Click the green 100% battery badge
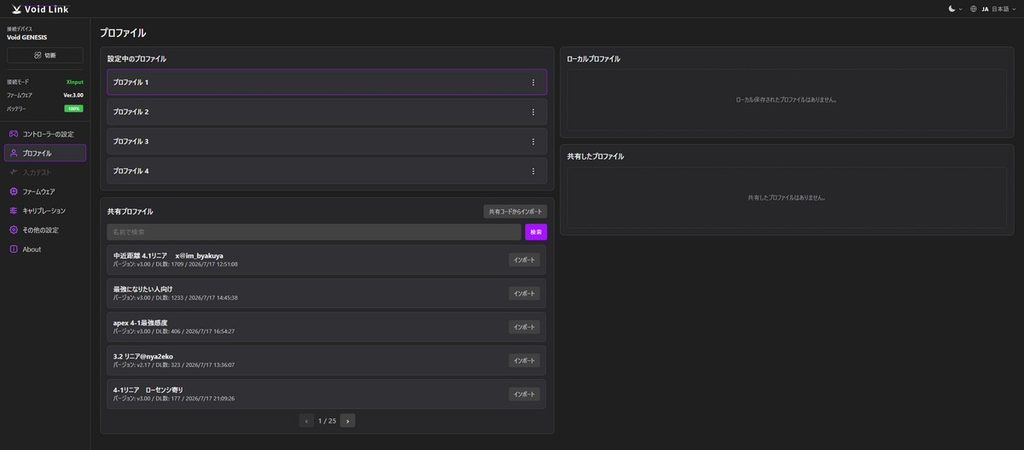1024x450 pixels. point(74,108)
